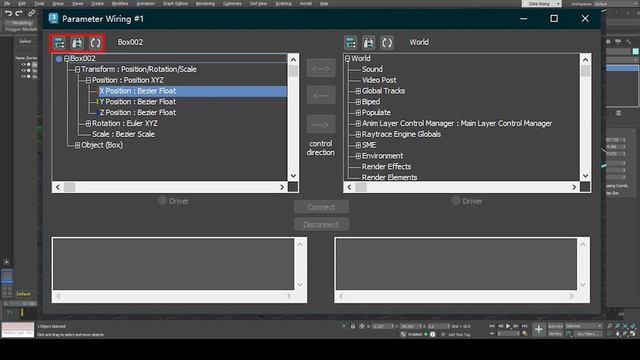The height and width of the screenshot is (360, 640).
Task: Select Z Position : Bezier Float track
Action: pyautogui.click(x=138, y=113)
